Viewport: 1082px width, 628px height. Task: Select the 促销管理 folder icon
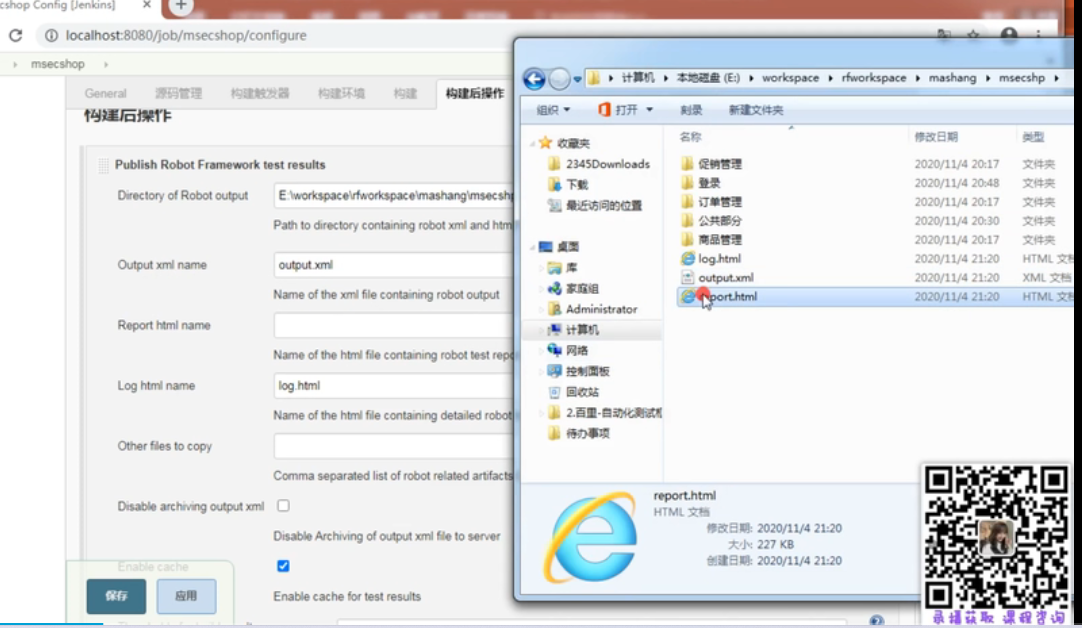(687, 164)
